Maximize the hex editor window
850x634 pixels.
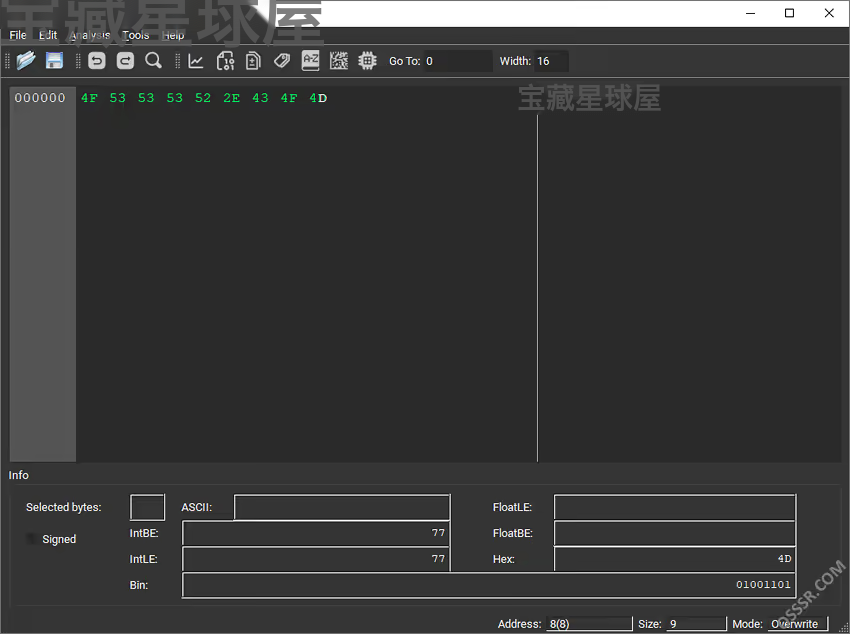click(789, 14)
